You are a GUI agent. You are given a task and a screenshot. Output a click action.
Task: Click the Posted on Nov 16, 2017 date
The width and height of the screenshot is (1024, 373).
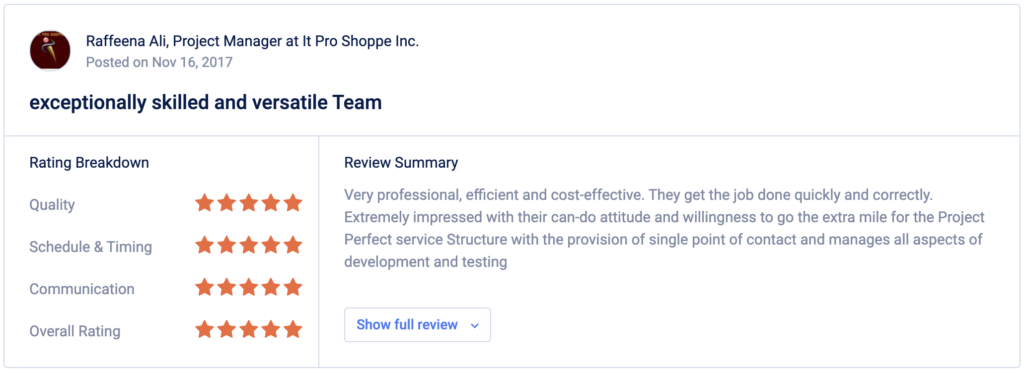[159, 62]
